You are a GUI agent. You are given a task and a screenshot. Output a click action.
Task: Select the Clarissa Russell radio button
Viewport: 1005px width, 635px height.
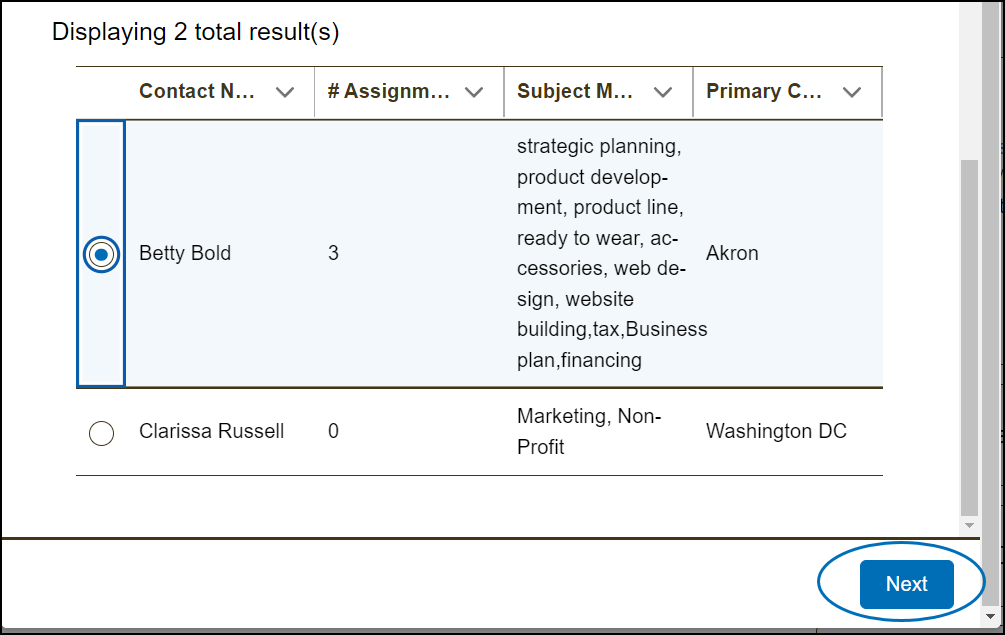point(101,433)
